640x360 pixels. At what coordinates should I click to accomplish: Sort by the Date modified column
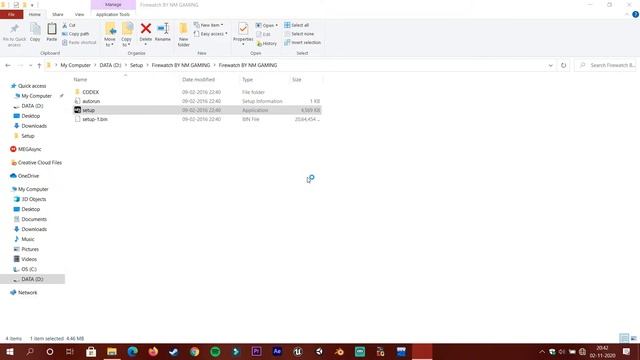pyautogui.click(x=198, y=80)
